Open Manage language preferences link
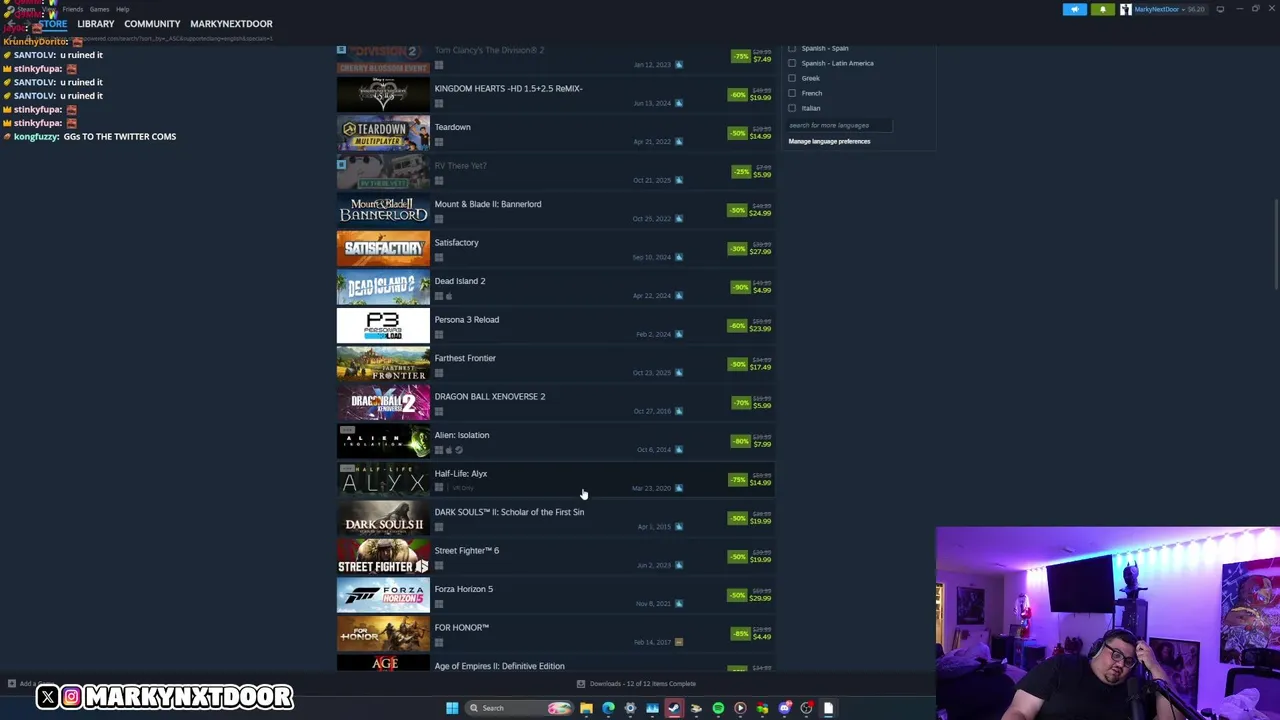This screenshot has width=1280, height=720. [829, 141]
